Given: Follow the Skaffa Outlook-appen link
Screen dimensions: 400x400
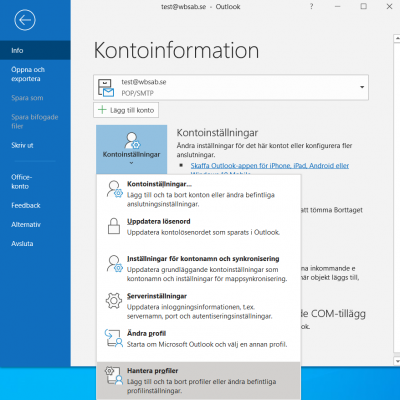Looking at the screenshot, I should coord(270,166).
